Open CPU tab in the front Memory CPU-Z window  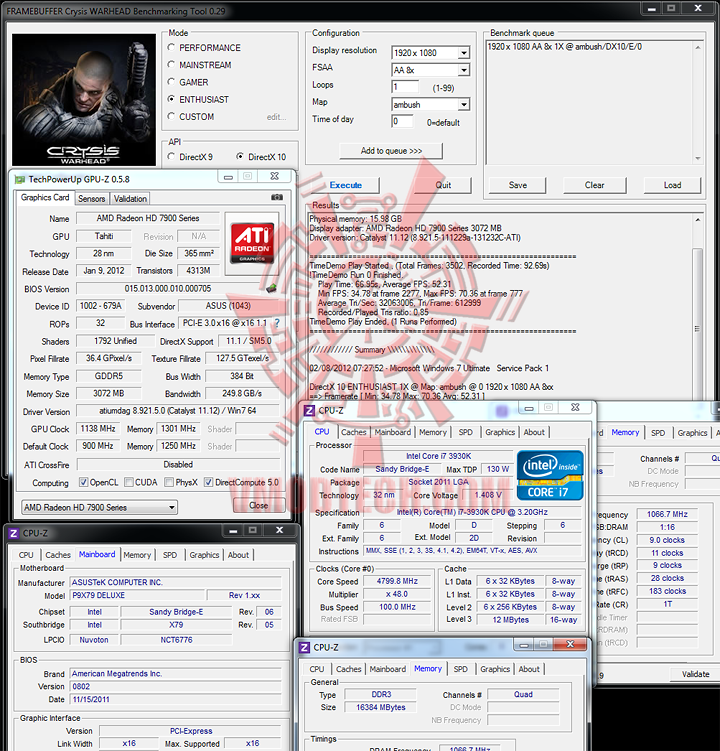pos(317,669)
